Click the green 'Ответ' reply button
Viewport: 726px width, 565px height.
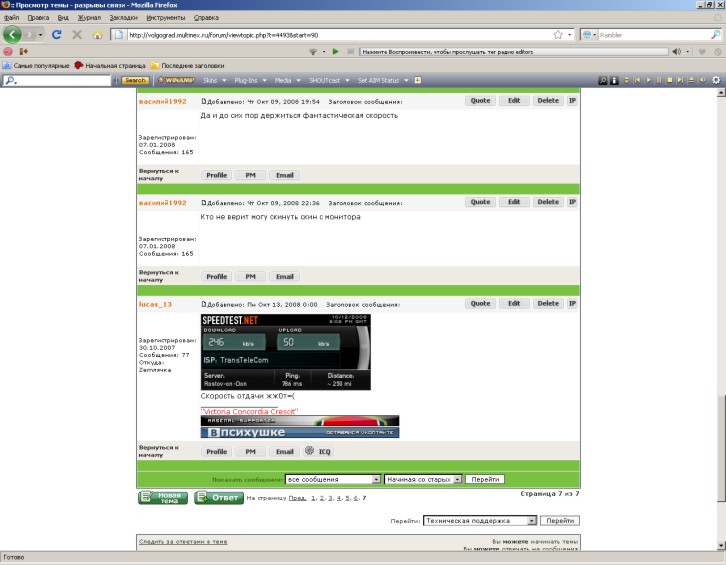[218, 497]
